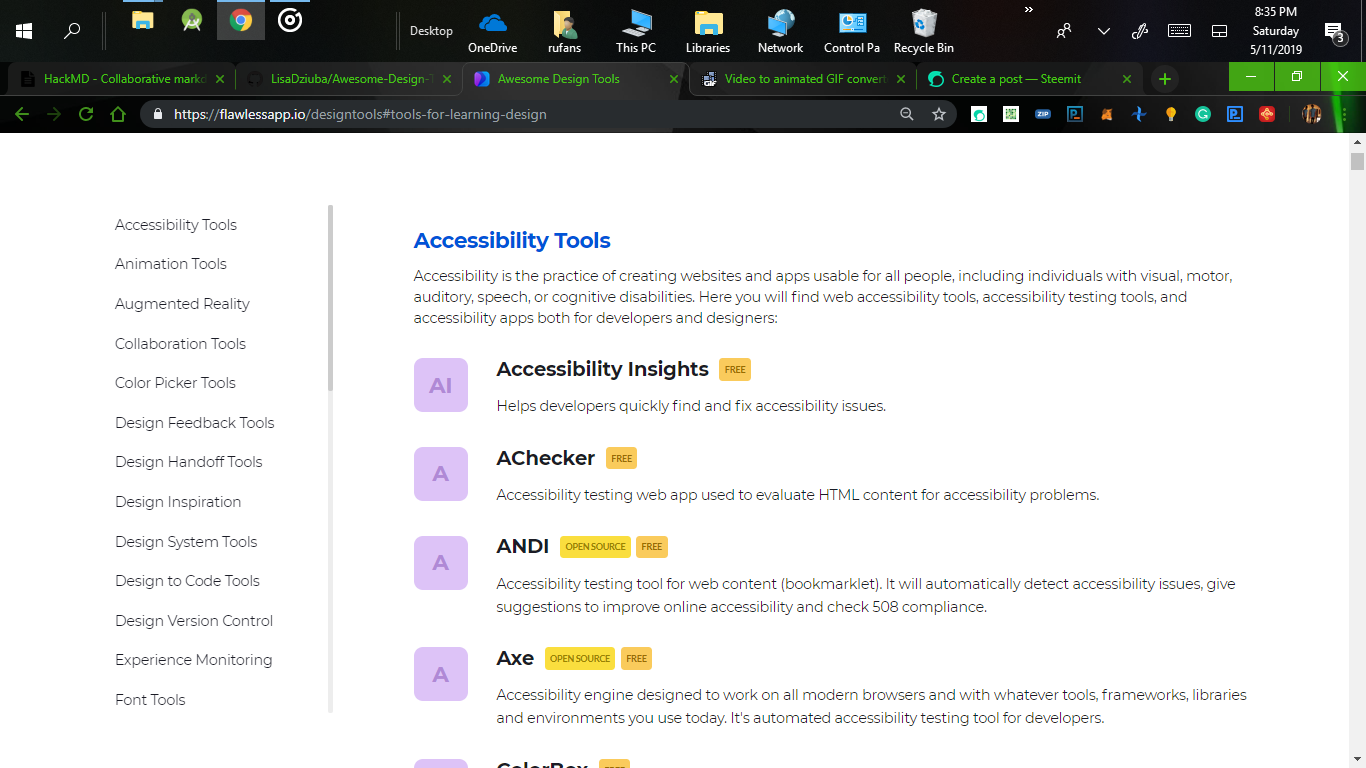The width and height of the screenshot is (1366, 768).
Task: Open the Action Center notifications icon
Action: click(1334, 32)
